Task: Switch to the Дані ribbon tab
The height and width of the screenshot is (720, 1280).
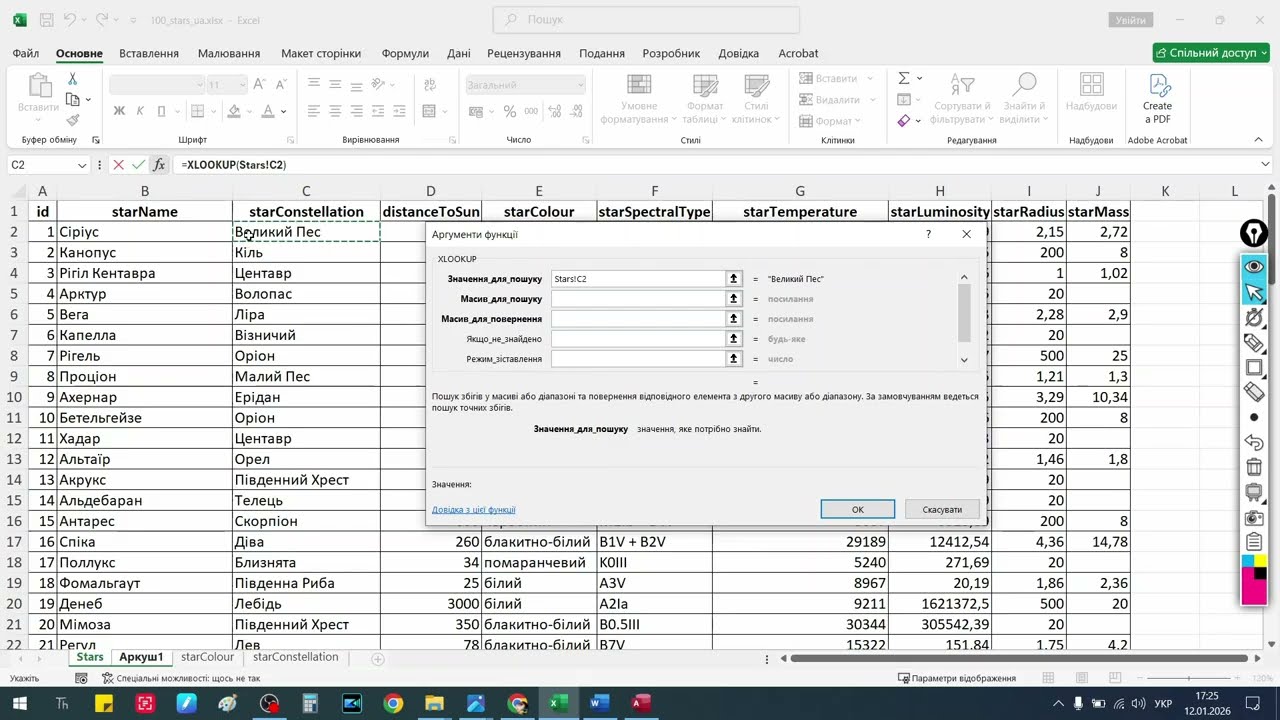Action: click(459, 53)
